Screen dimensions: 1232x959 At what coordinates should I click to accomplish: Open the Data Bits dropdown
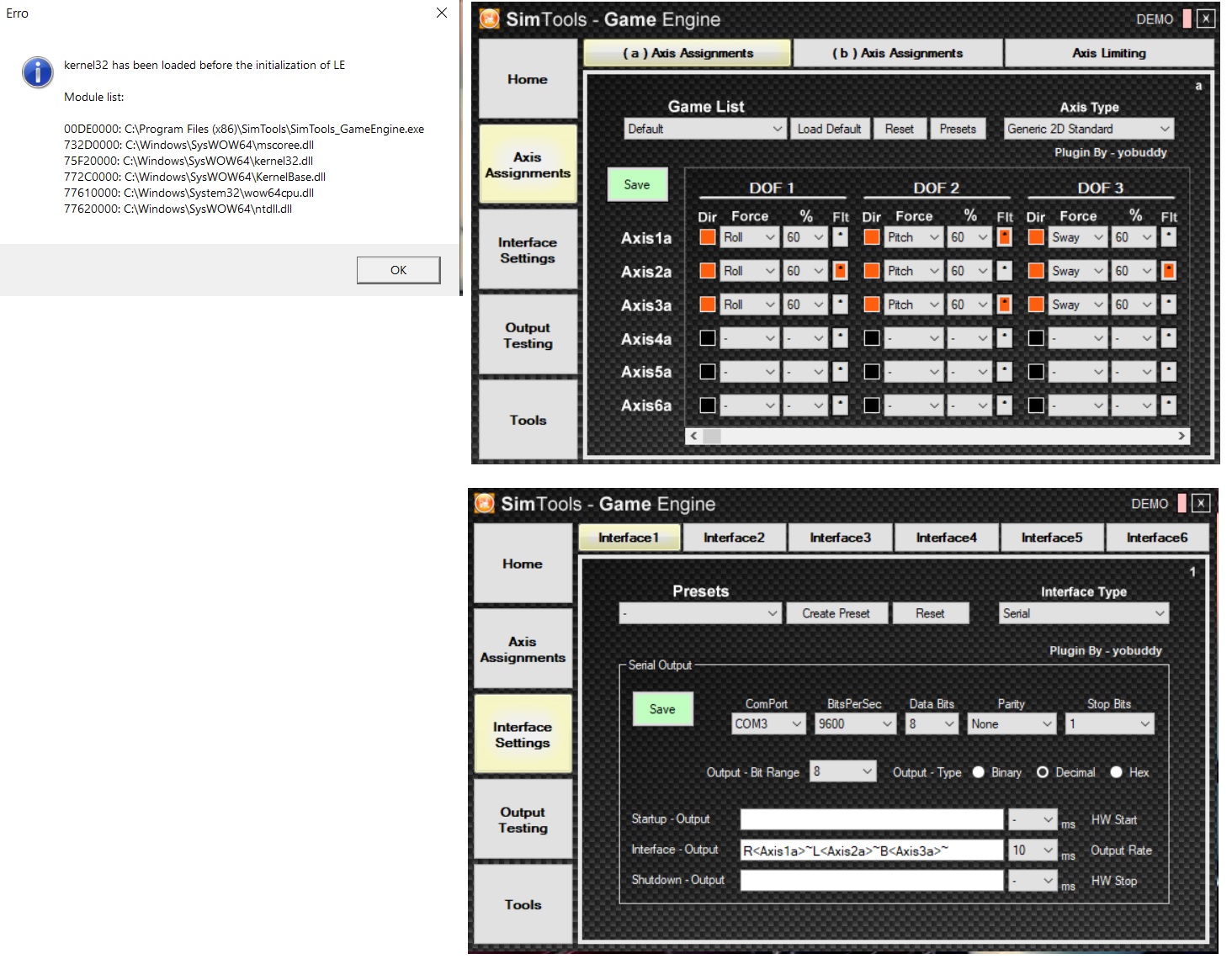[x=932, y=723]
